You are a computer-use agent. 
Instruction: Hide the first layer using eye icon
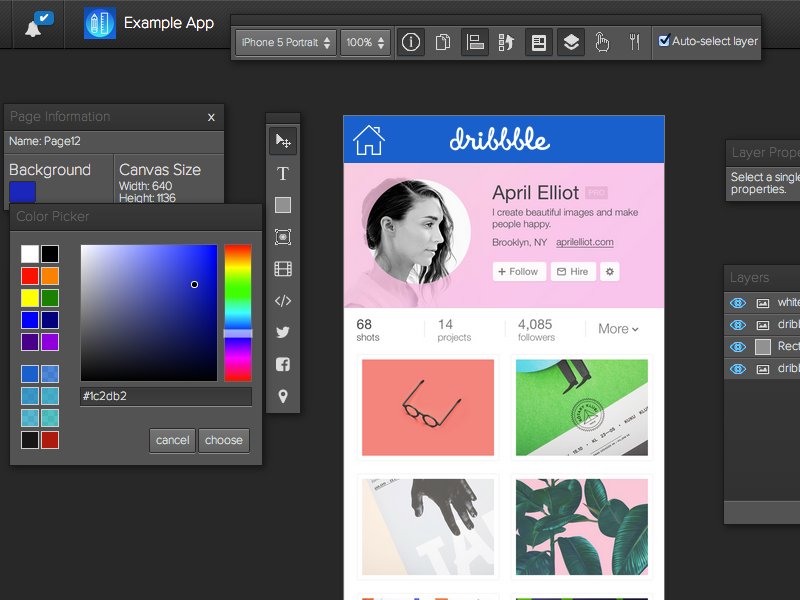point(738,302)
